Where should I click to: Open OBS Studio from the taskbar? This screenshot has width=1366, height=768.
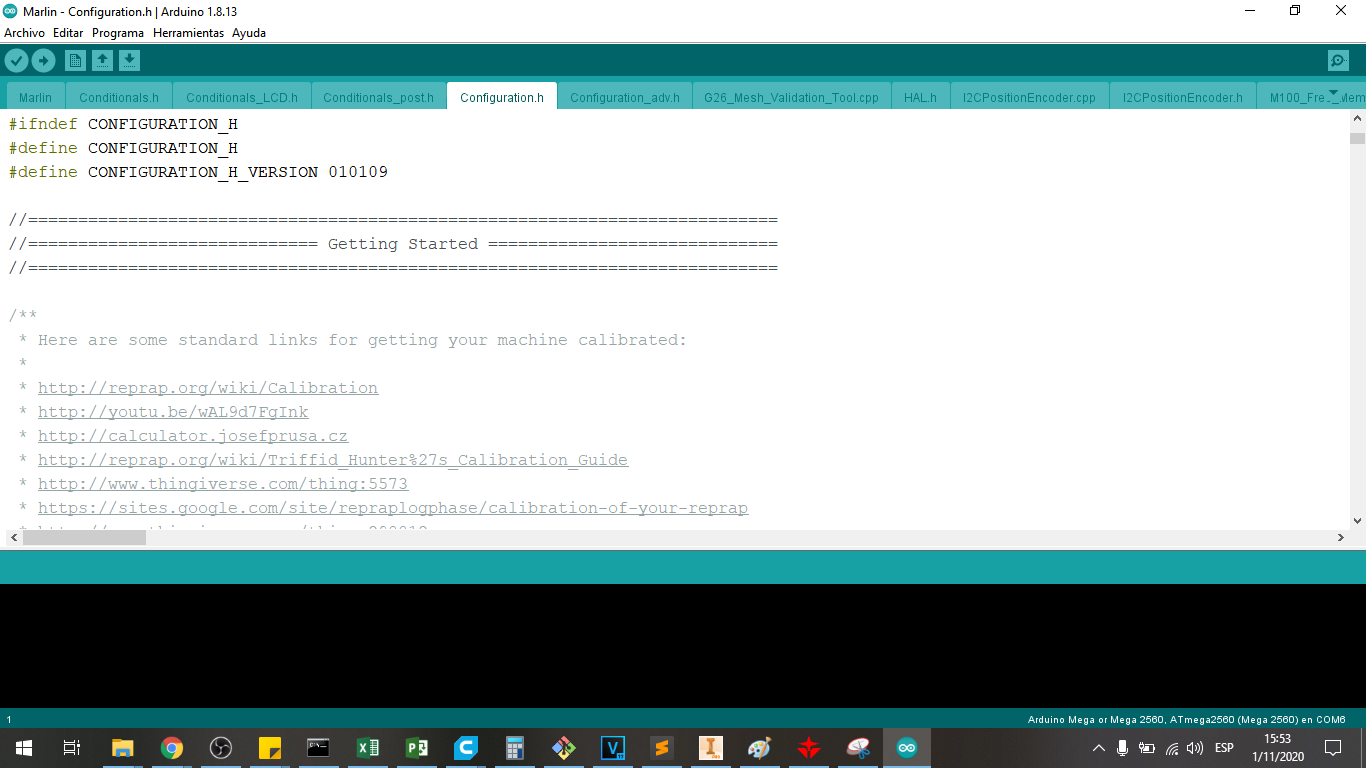coord(221,748)
